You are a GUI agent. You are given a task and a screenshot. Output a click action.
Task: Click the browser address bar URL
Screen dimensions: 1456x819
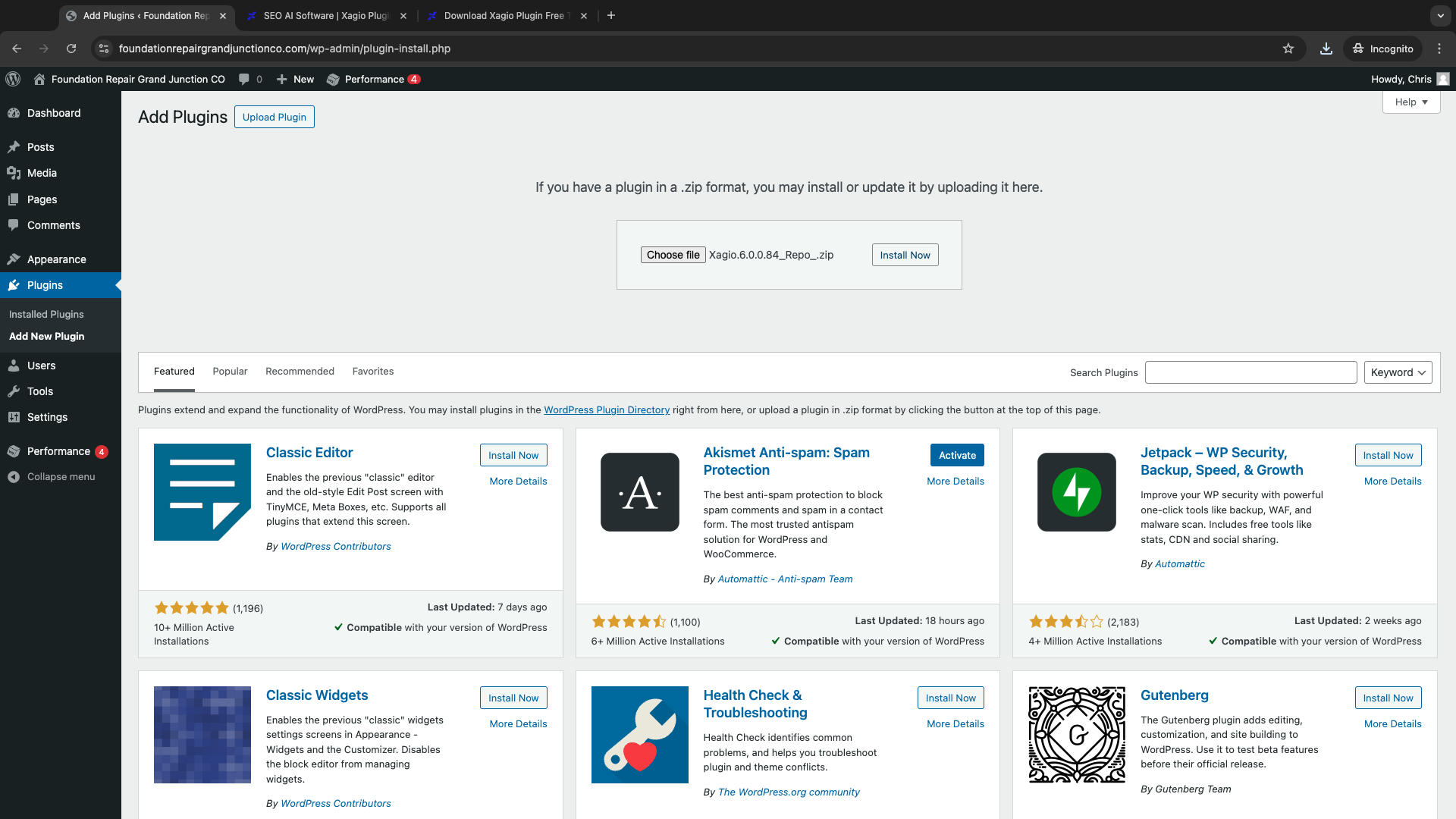click(284, 49)
